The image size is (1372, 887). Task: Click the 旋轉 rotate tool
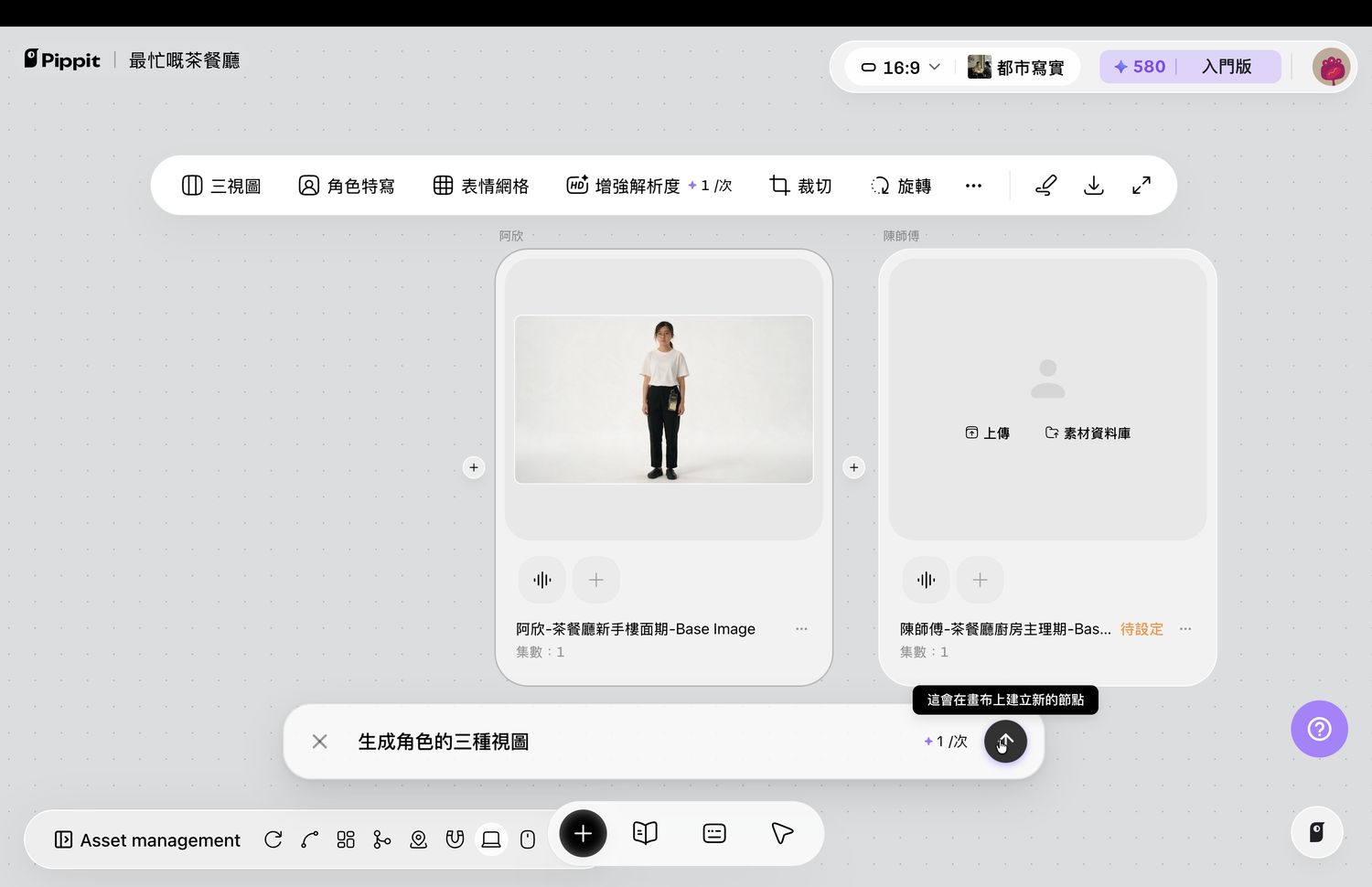coord(901,186)
